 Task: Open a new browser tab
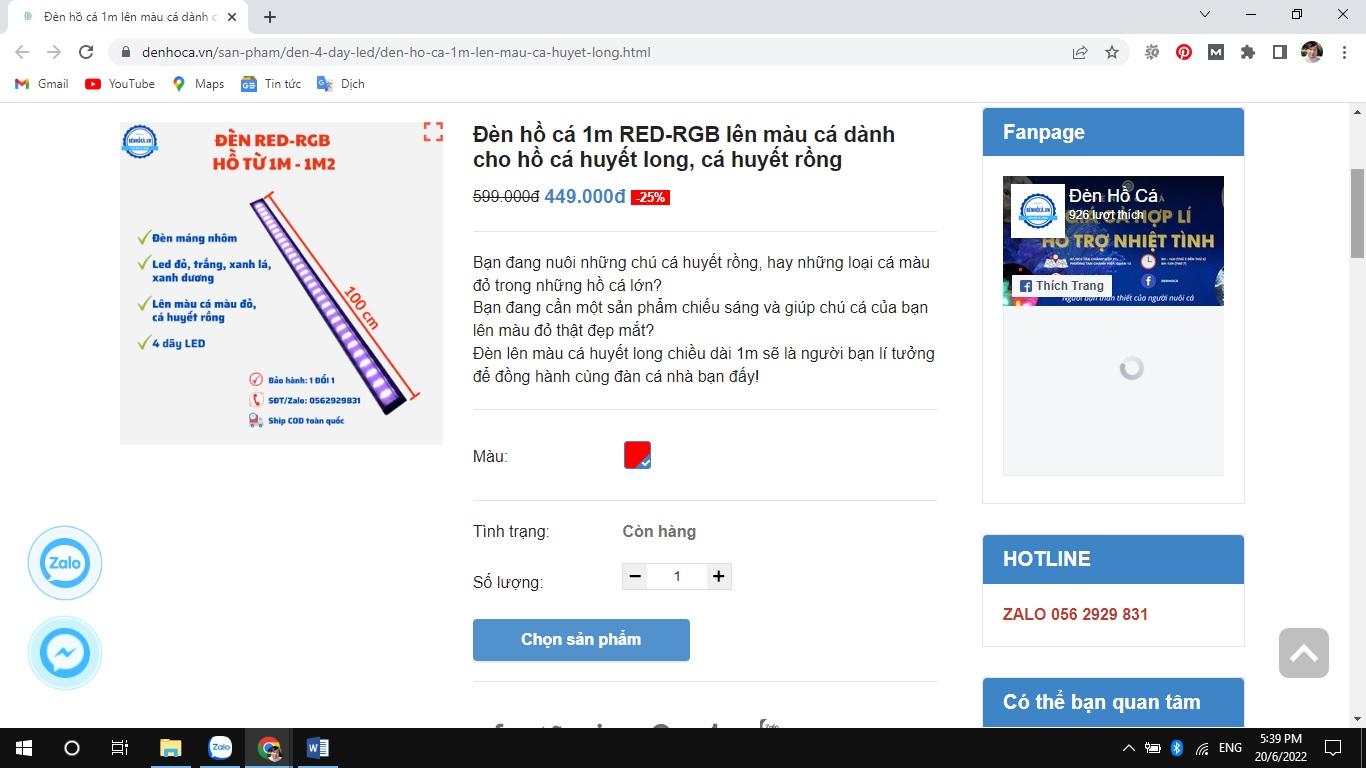[270, 17]
